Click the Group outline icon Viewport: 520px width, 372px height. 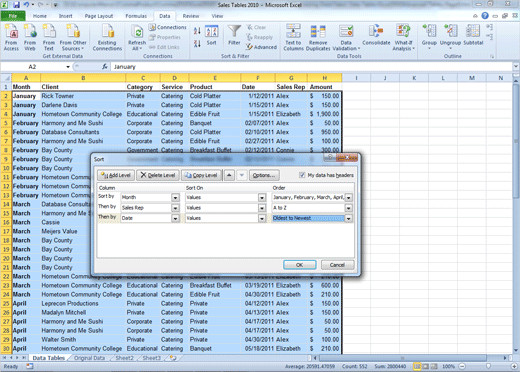(x=429, y=36)
